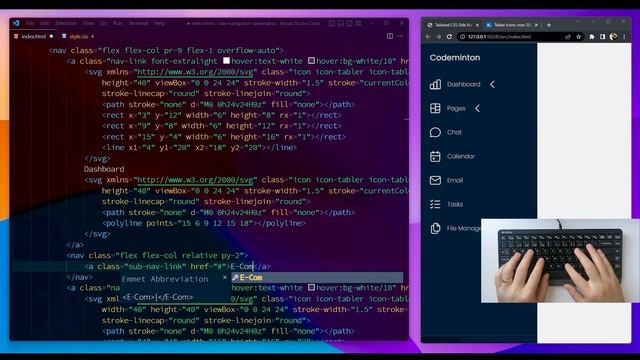640x360 pixels.
Task: Open the Terminal menu in VS Code
Action: coord(138,23)
